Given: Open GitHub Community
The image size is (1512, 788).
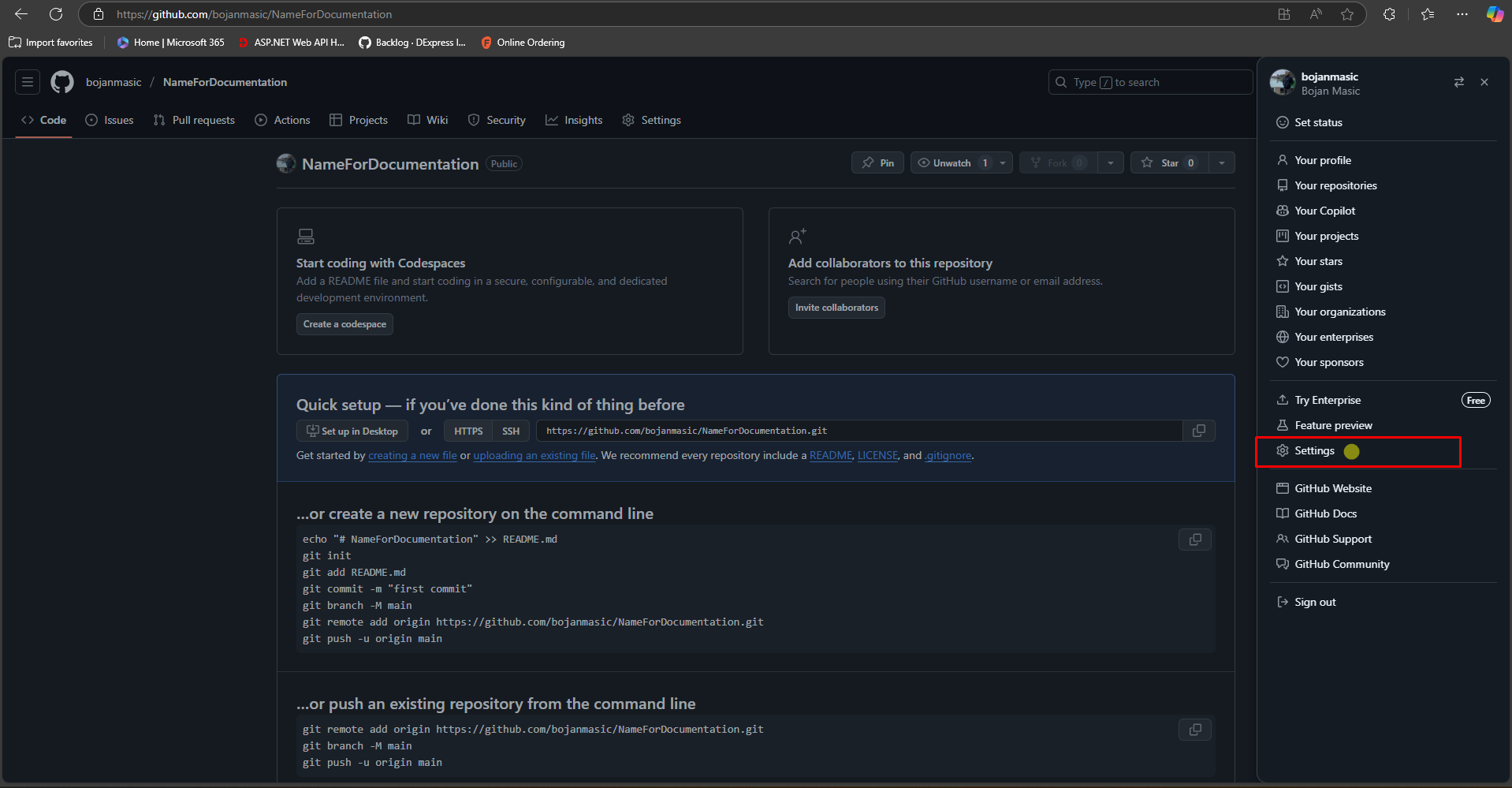Looking at the screenshot, I should (1384, 564).
